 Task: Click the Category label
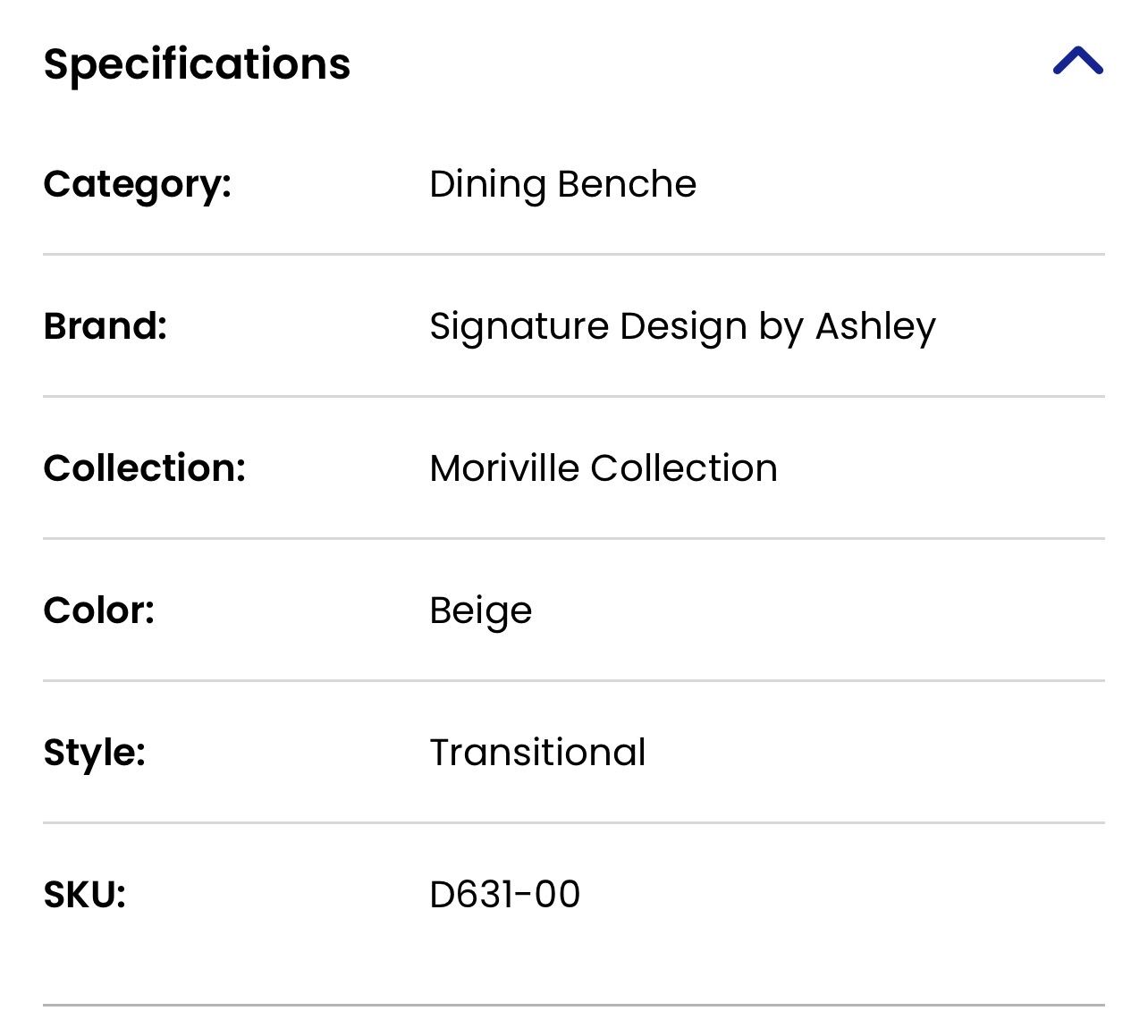[137, 184]
